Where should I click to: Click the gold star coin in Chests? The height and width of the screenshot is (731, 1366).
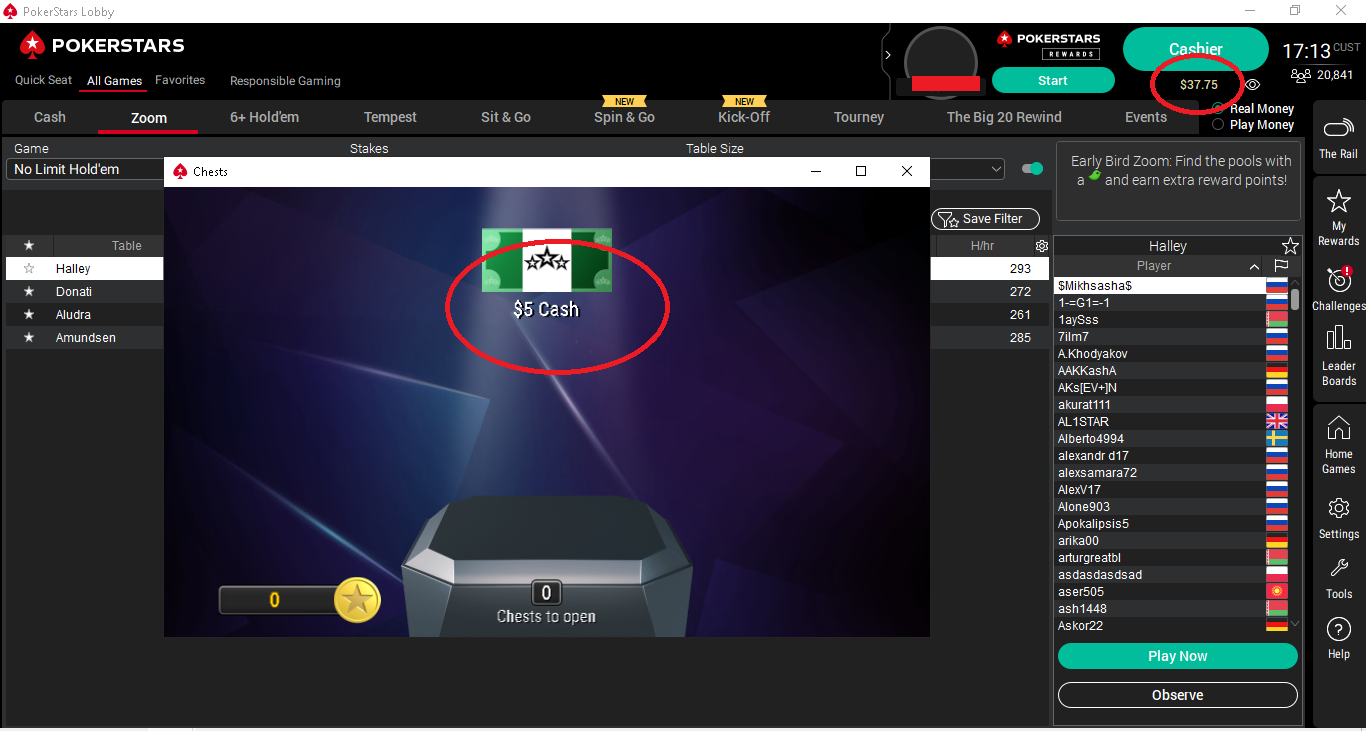tap(357, 599)
